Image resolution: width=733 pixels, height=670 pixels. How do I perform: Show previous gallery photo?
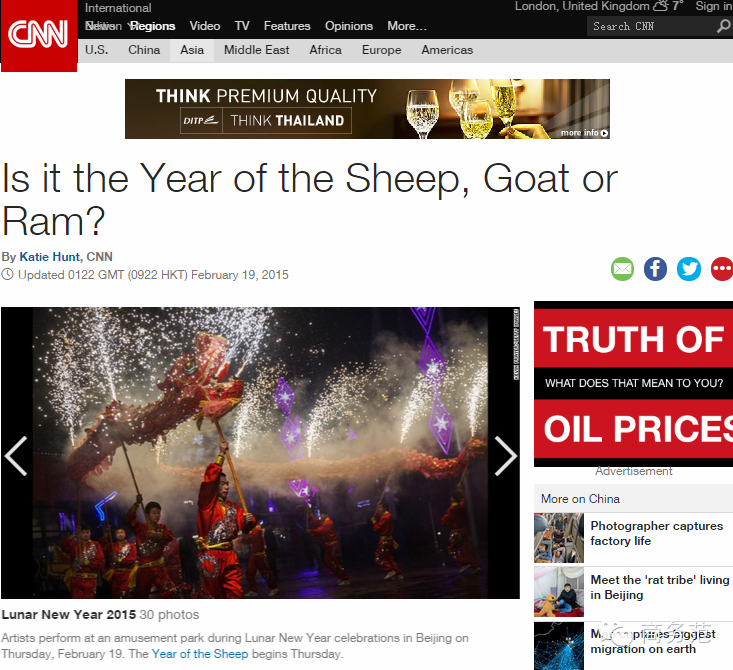point(16,456)
